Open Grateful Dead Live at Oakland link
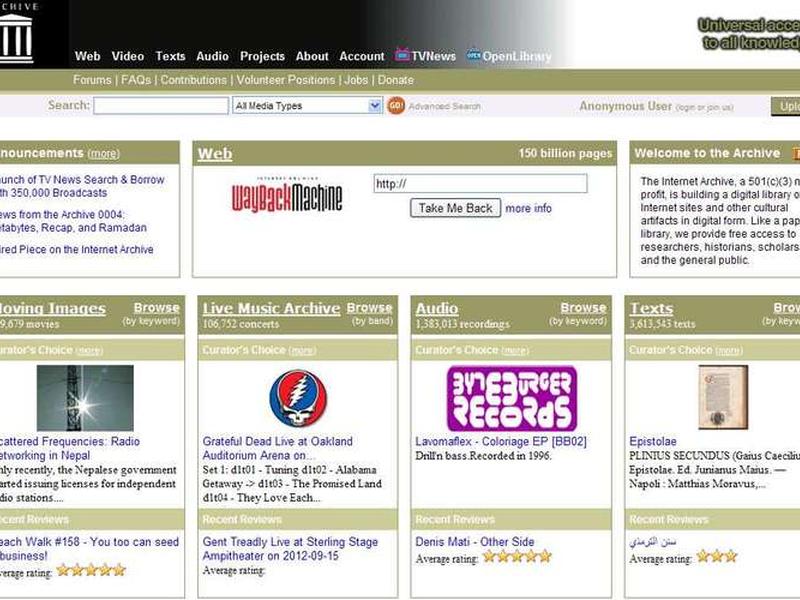The width and height of the screenshot is (800, 600). coord(278,448)
